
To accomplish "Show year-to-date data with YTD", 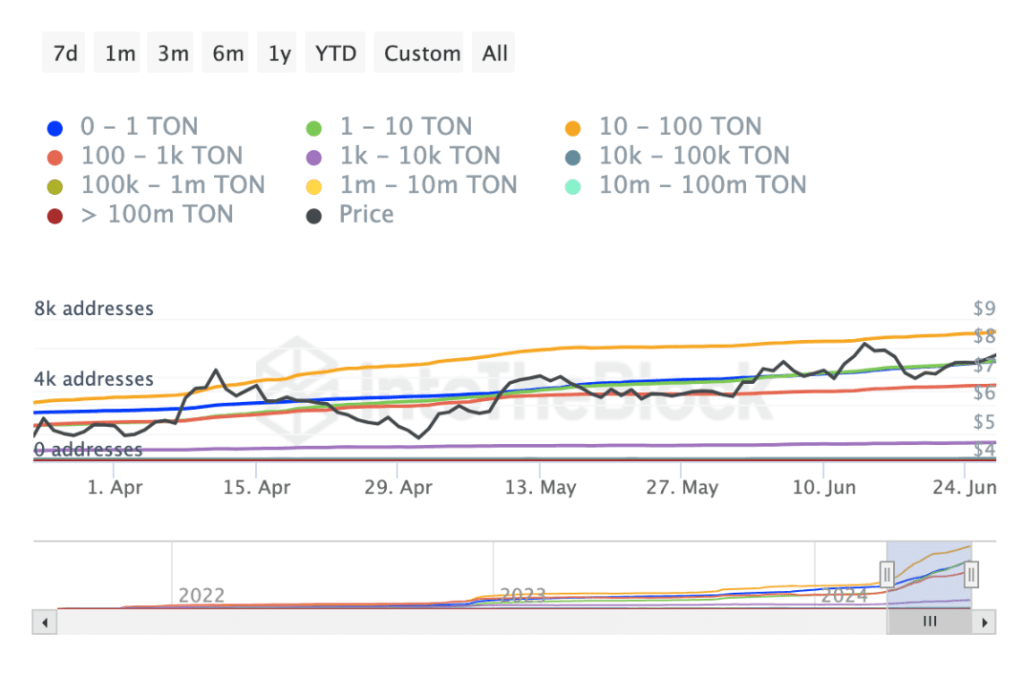I will tap(336, 54).
